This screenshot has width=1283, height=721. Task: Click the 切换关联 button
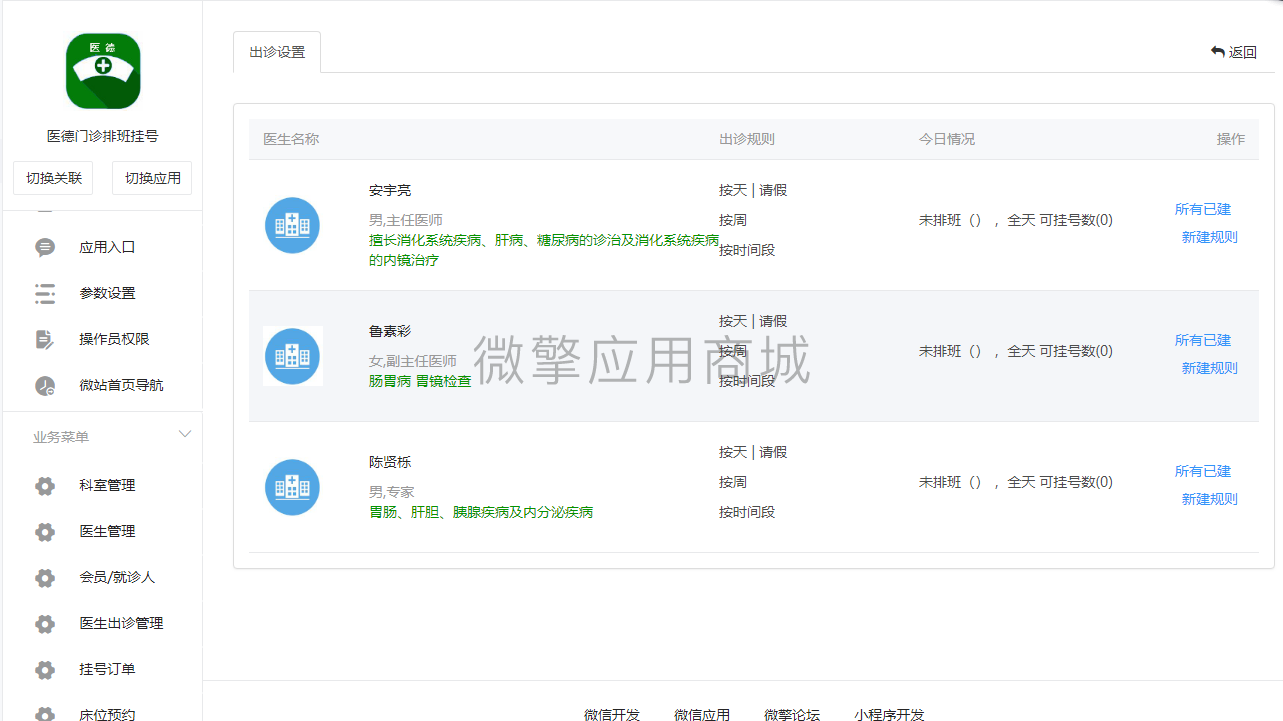(x=54, y=178)
